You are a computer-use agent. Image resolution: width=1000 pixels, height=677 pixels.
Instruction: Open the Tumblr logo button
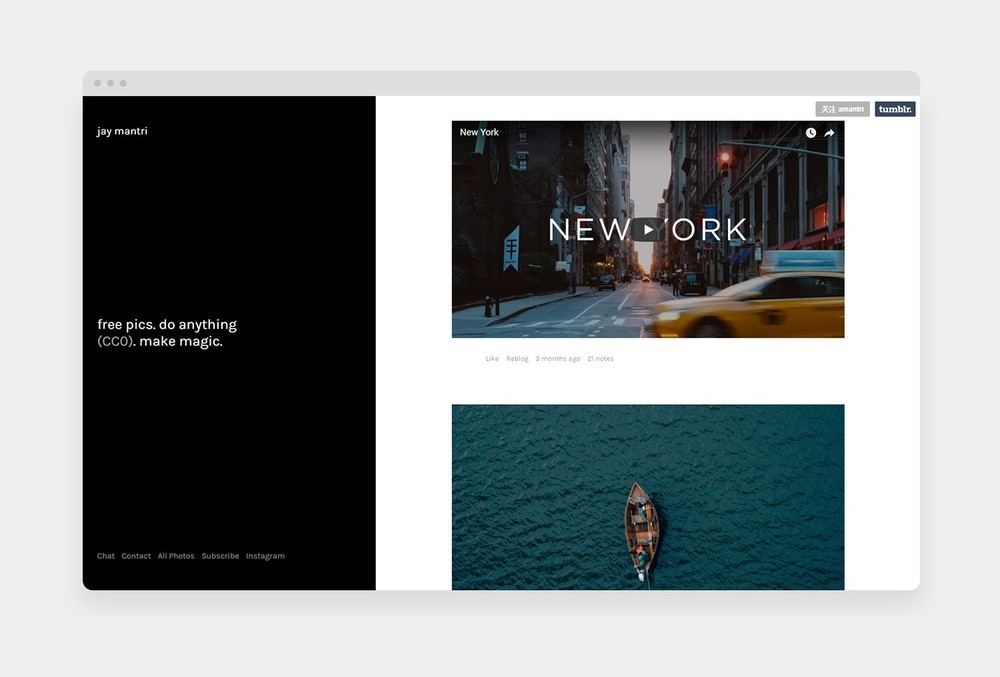[x=895, y=109]
